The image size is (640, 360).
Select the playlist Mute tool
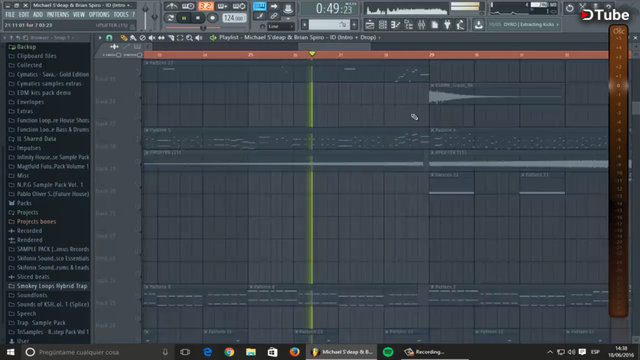click(x=152, y=38)
